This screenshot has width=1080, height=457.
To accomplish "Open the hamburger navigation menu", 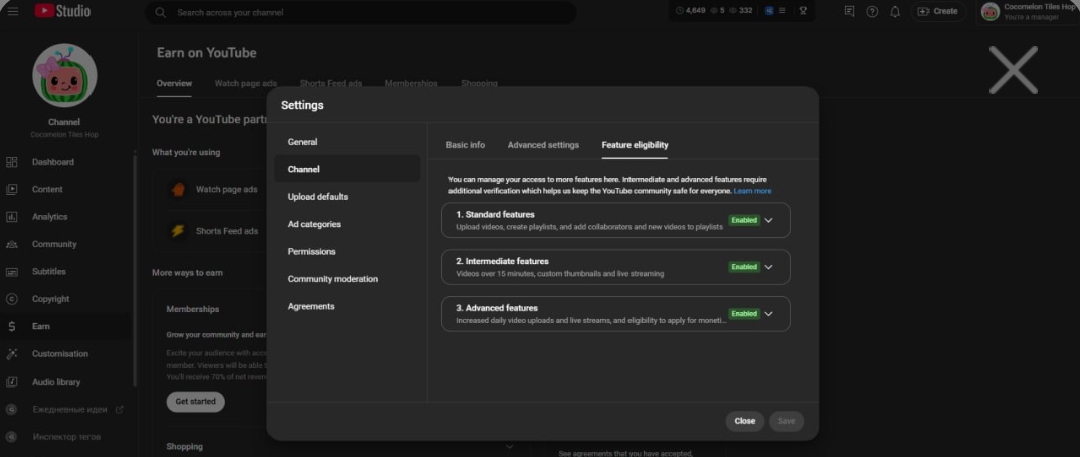I will click(12, 11).
